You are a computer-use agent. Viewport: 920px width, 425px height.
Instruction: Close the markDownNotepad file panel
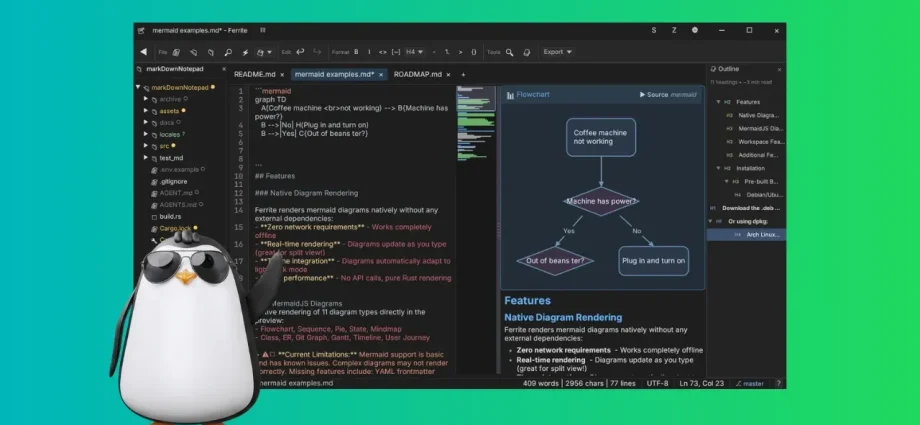(x=224, y=69)
